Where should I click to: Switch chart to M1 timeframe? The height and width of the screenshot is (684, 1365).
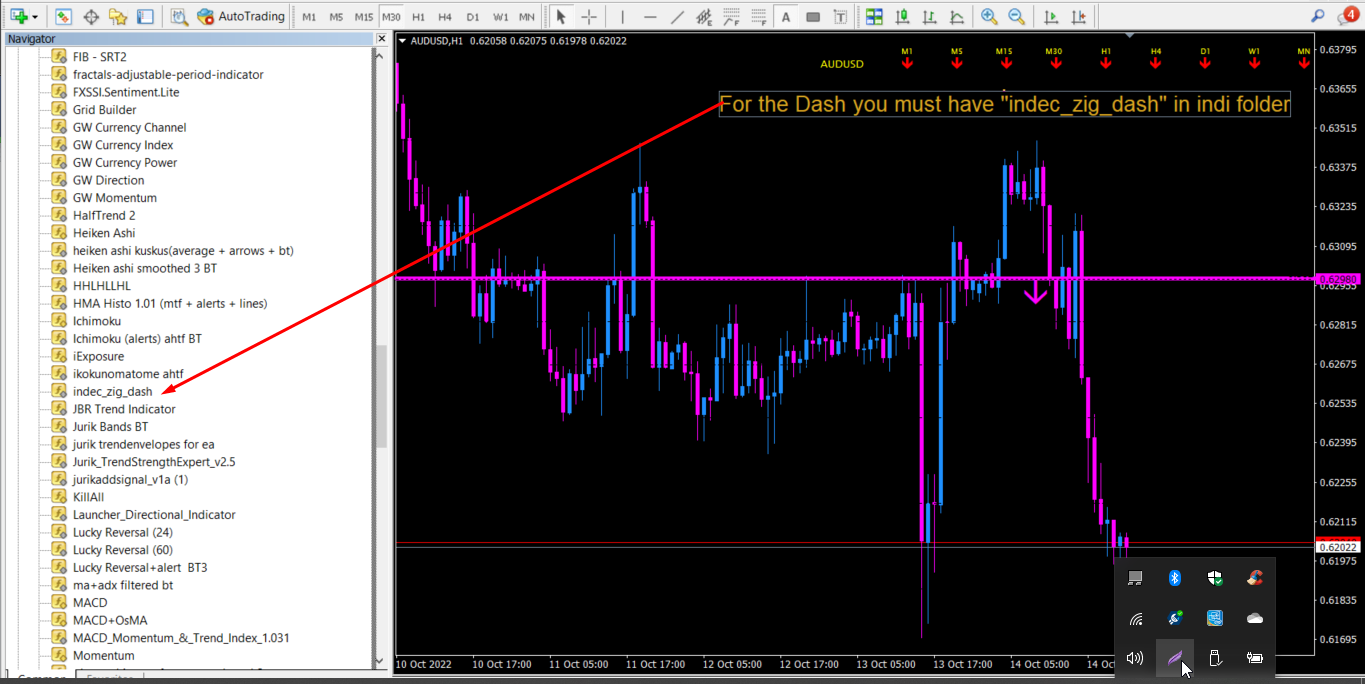click(310, 17)
